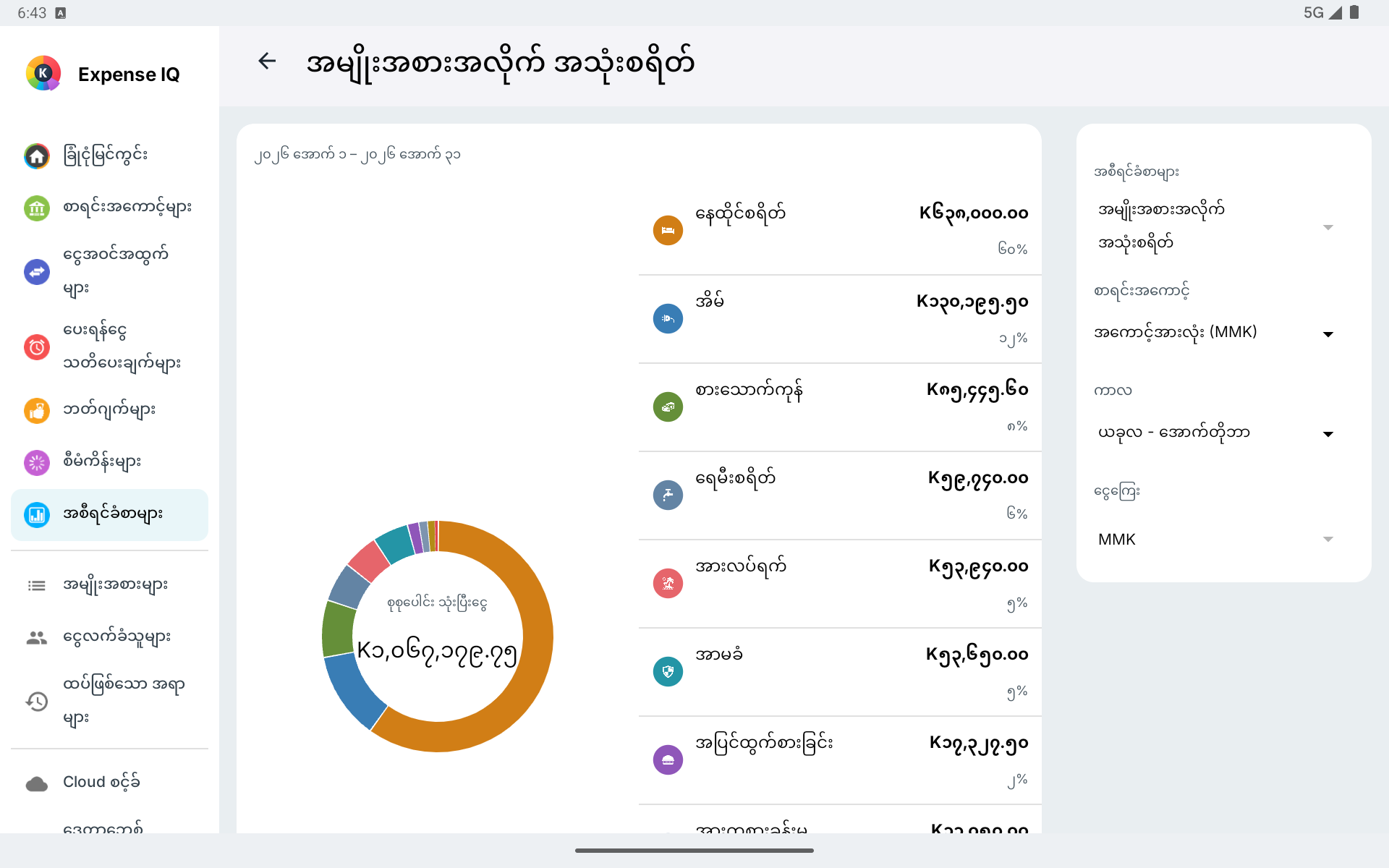The image size is (1389, 868).
Task: Open the budgets orange icon
Action: pos(37,410)
